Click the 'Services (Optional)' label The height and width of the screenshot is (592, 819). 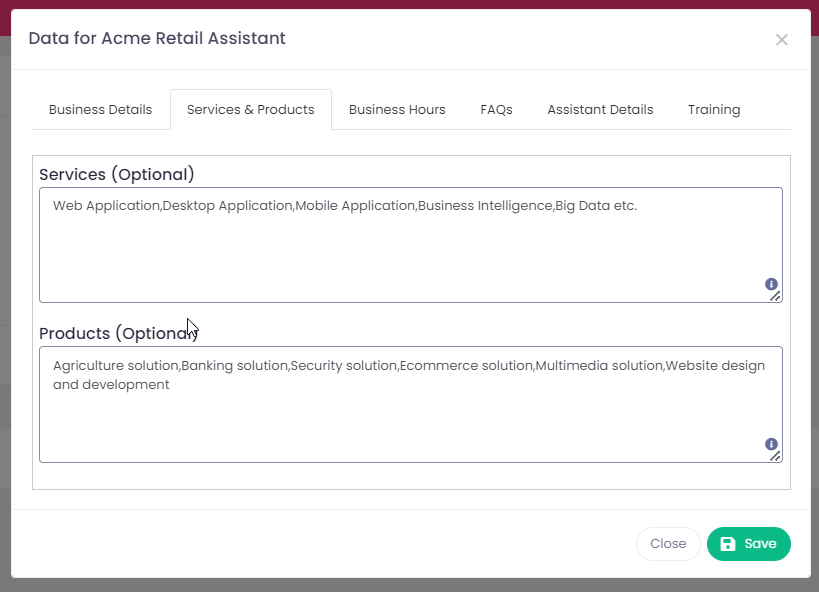tap(116, 174)
